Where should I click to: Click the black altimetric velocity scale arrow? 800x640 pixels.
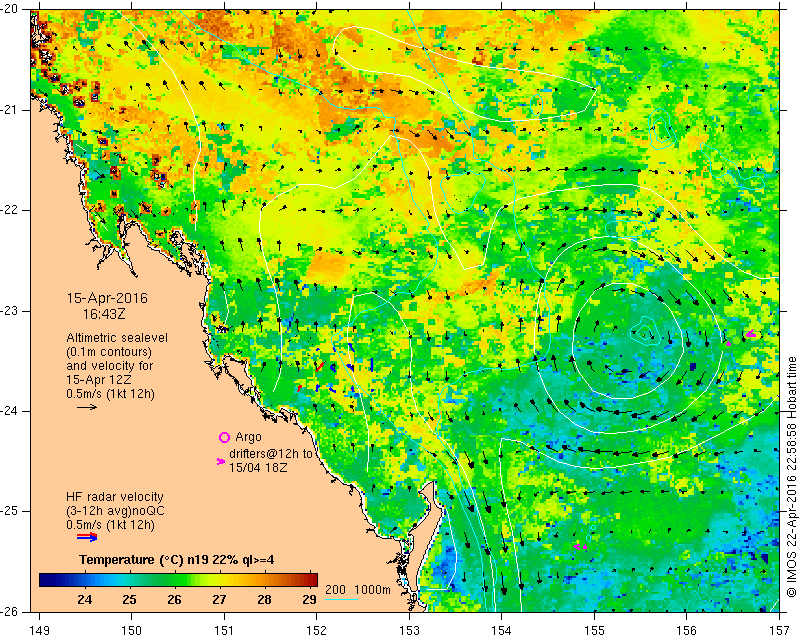click(87, 407)
